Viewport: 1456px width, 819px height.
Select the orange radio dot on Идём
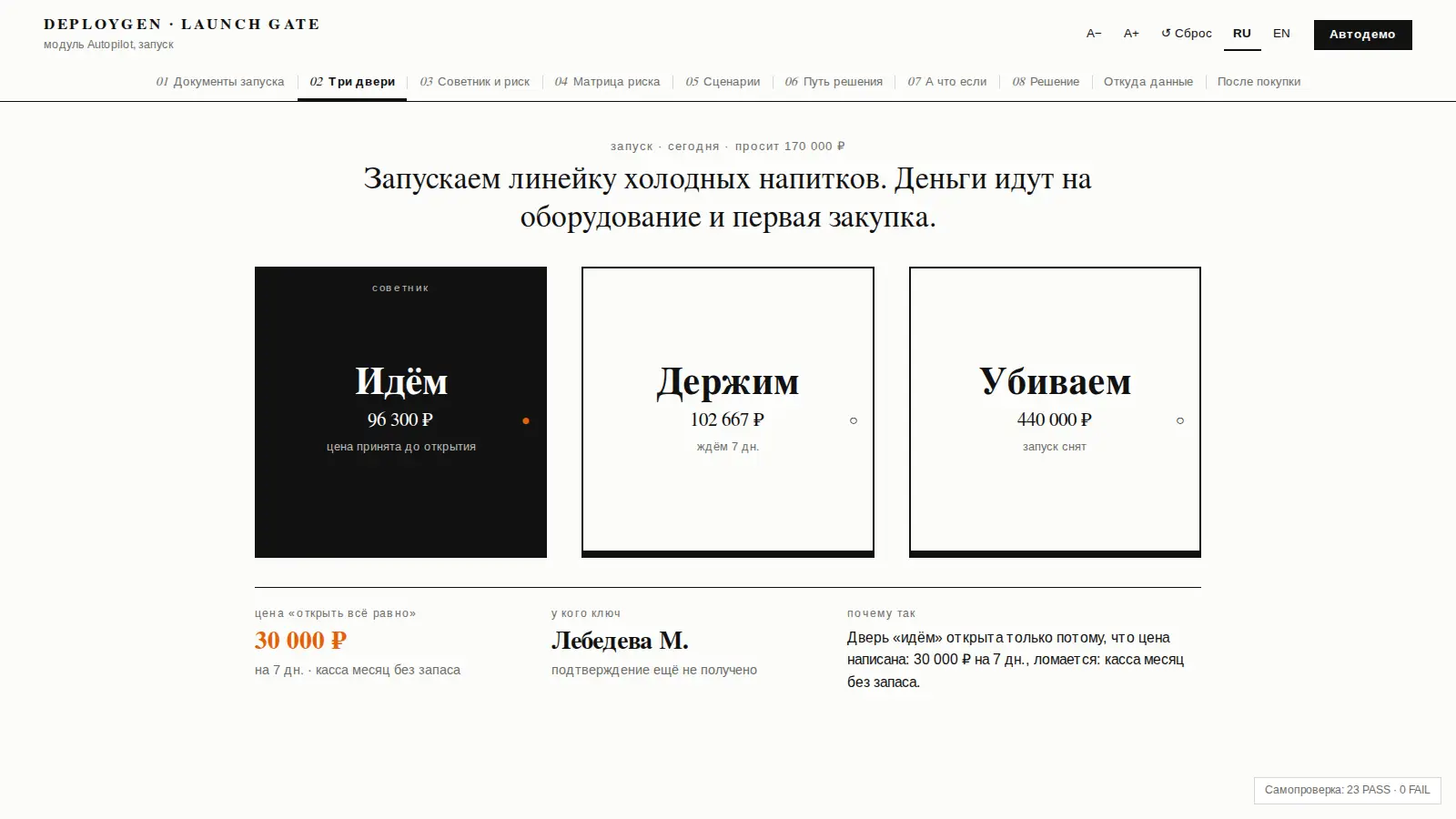tap(526, 420)
